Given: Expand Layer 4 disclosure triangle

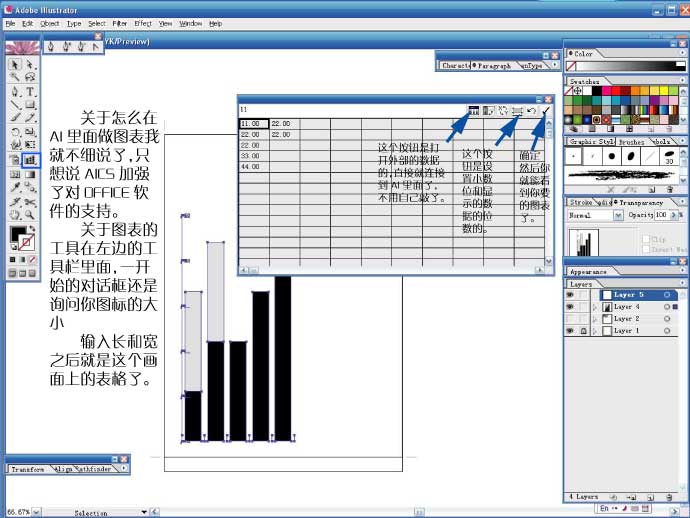Looking at the screenshot, I should coord(595,307).
